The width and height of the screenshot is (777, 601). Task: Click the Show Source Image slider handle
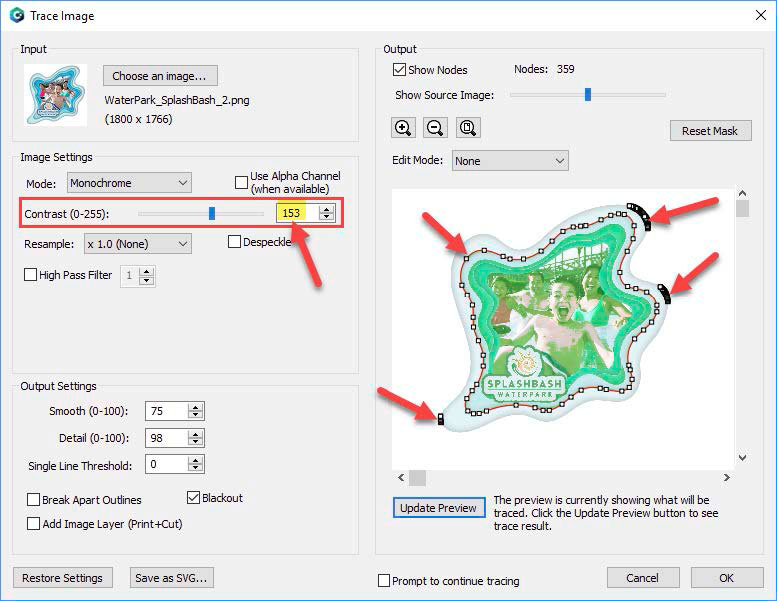[588, 94]
